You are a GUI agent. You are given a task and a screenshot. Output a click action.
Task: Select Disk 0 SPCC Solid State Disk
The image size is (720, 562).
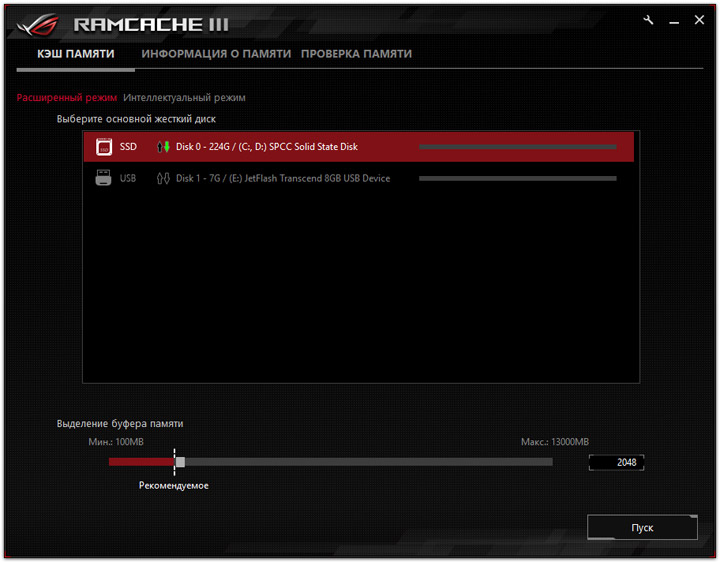coord(359,147)
